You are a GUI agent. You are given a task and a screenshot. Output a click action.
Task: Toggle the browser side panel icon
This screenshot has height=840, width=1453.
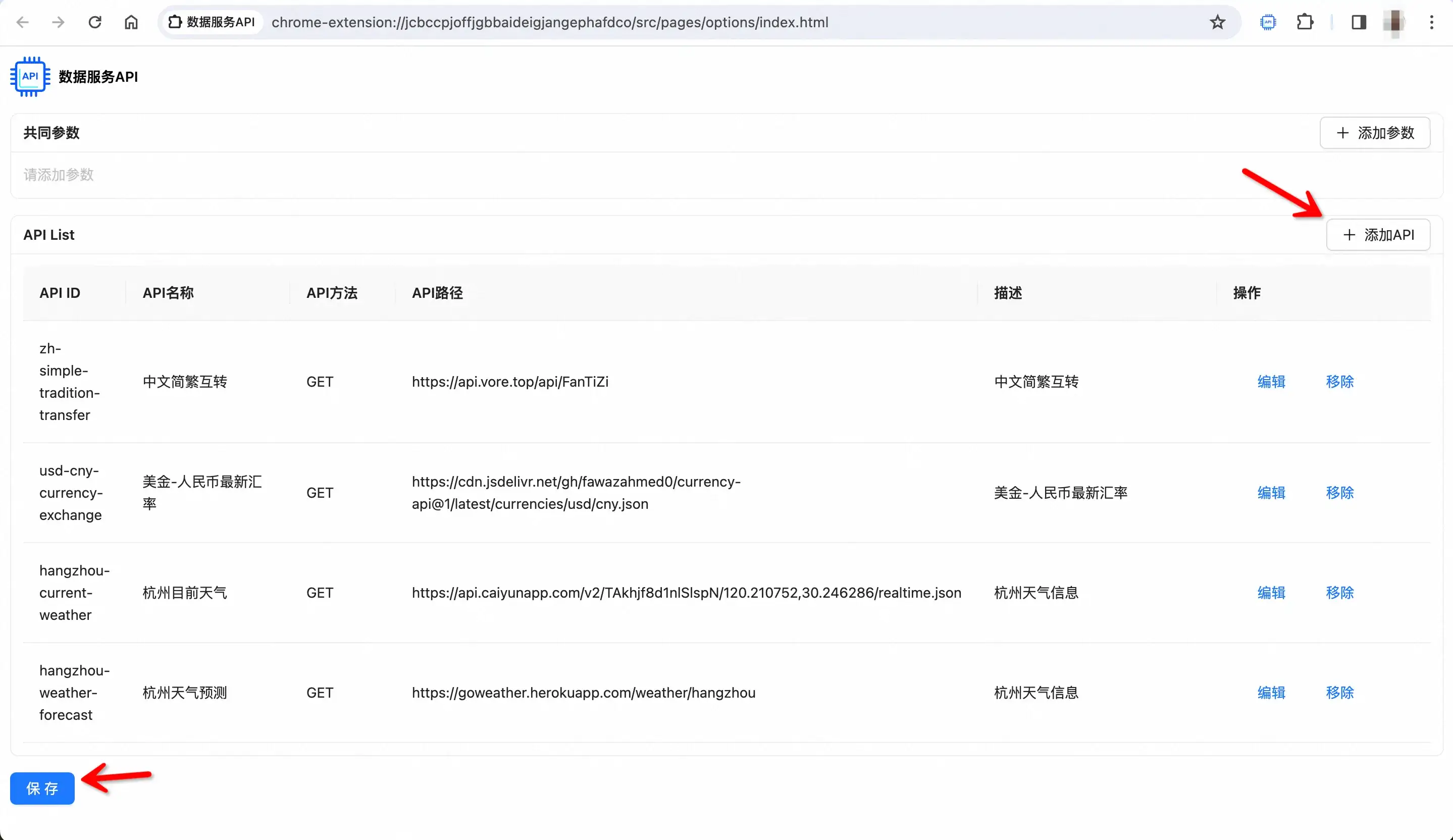click(1359, 23)
